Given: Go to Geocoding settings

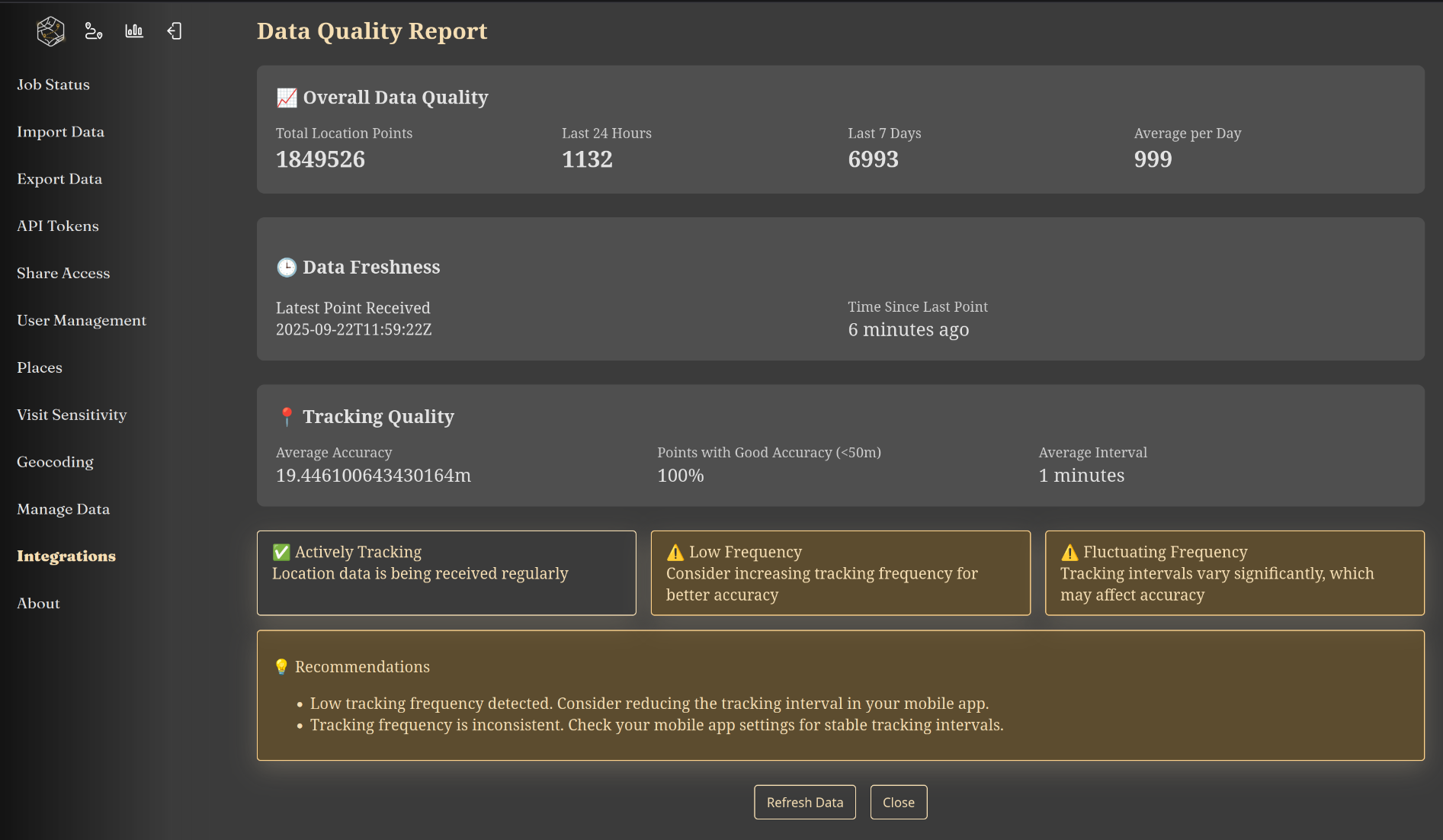Looking at the screenshot, I should point(55,463).
